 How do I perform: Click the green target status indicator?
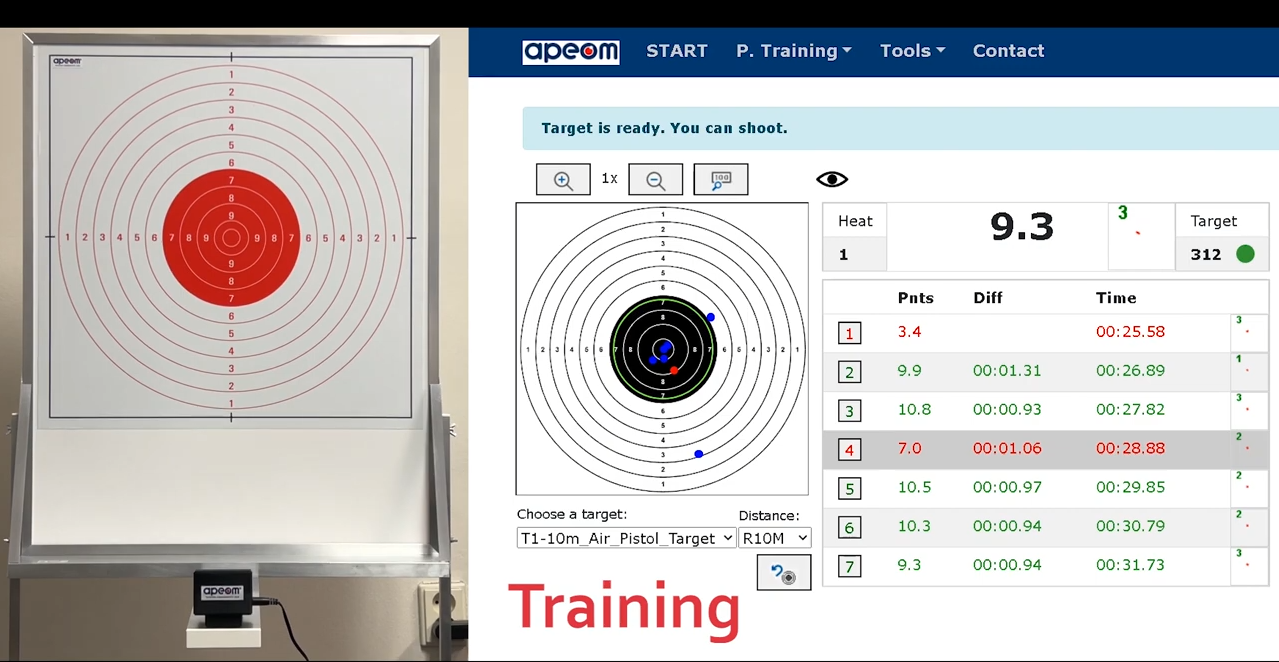point(1245,254)
